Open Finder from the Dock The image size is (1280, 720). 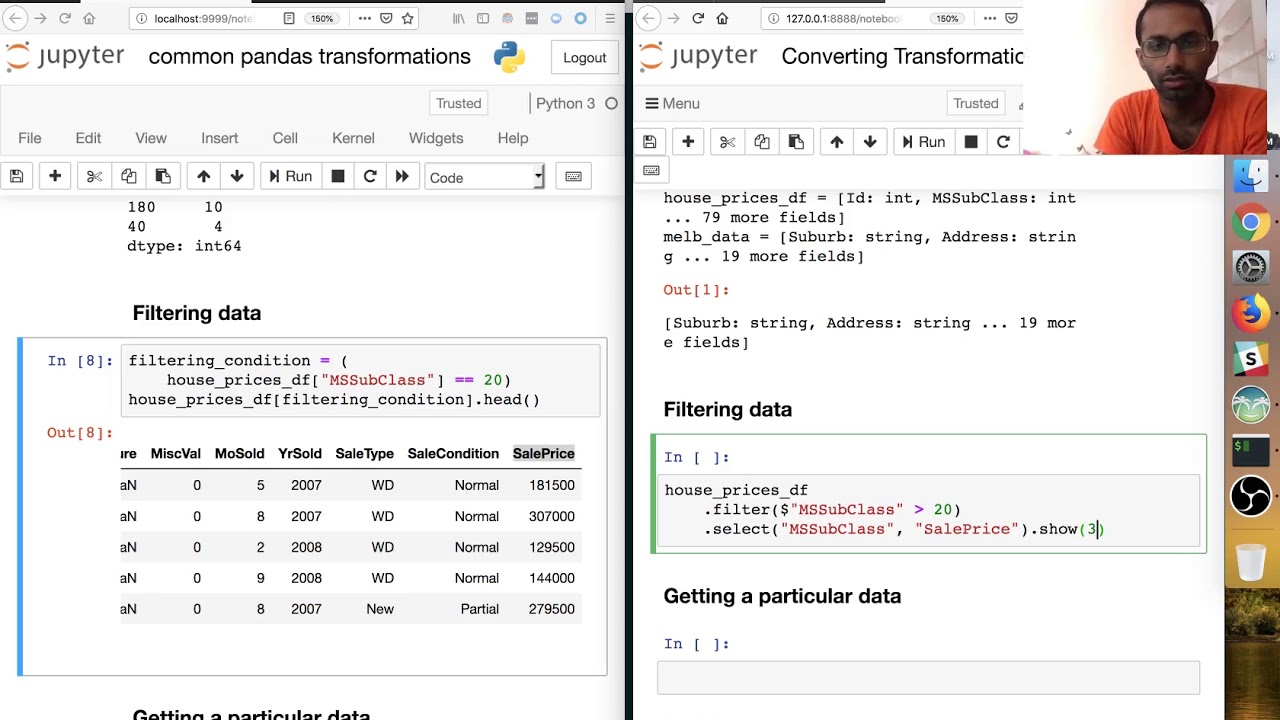(1251, 177)
